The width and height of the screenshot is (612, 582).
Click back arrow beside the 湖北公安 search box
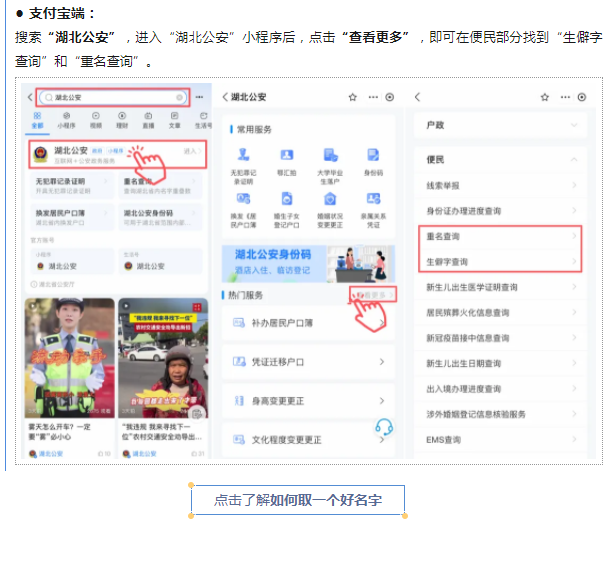click(30, 97)
